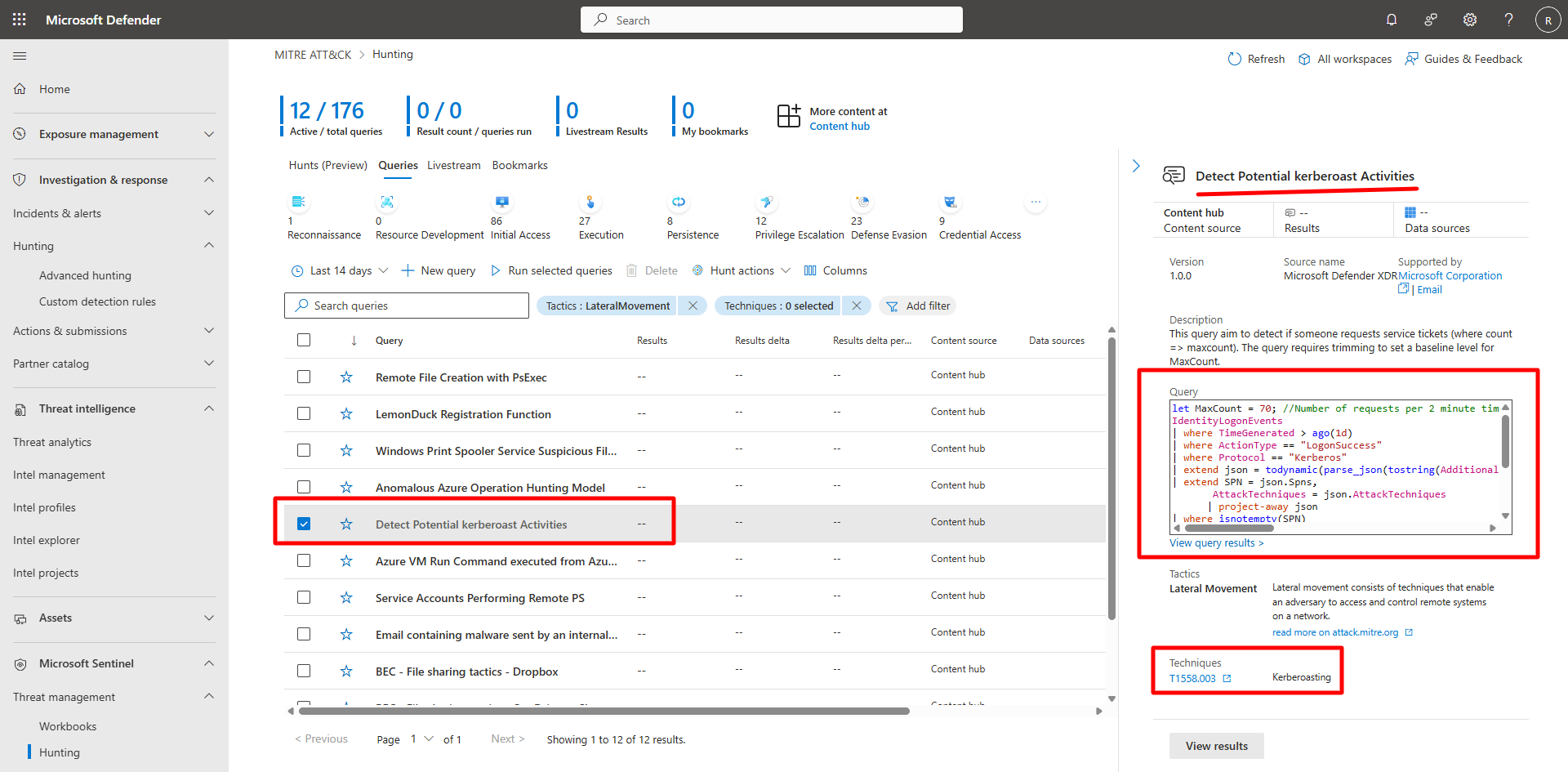This screenshot has height=772, width=1568.
Task: Select the Resource Development tactic icon
Action: tap(387, 202)
